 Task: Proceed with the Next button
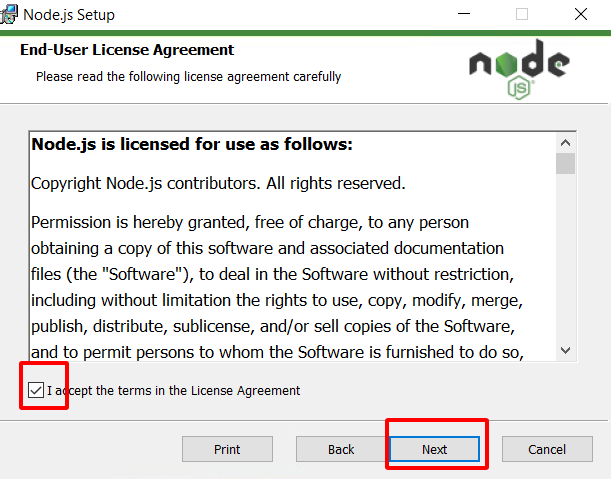(x=434, y=449)
